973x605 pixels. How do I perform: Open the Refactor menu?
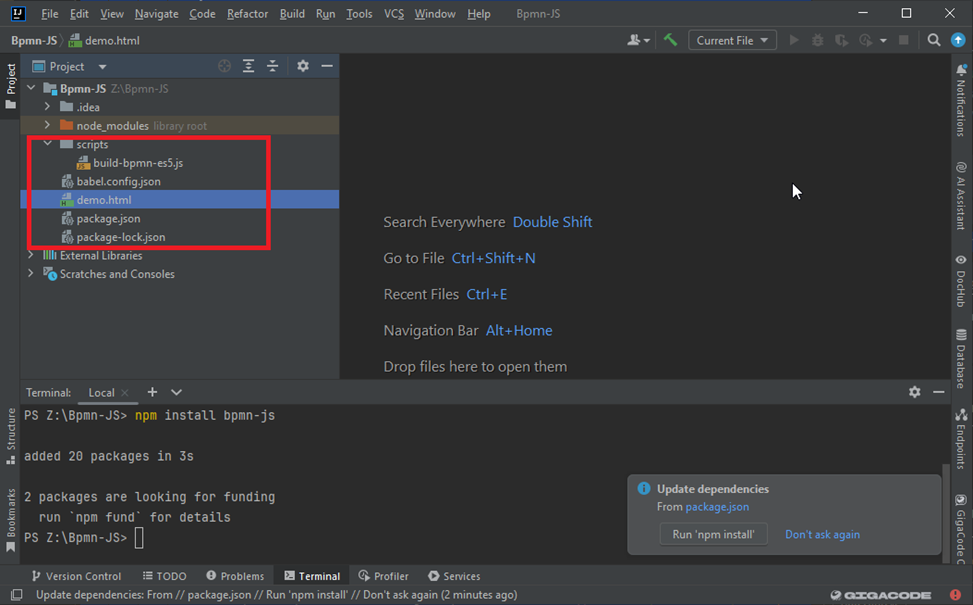pos(247,14)
